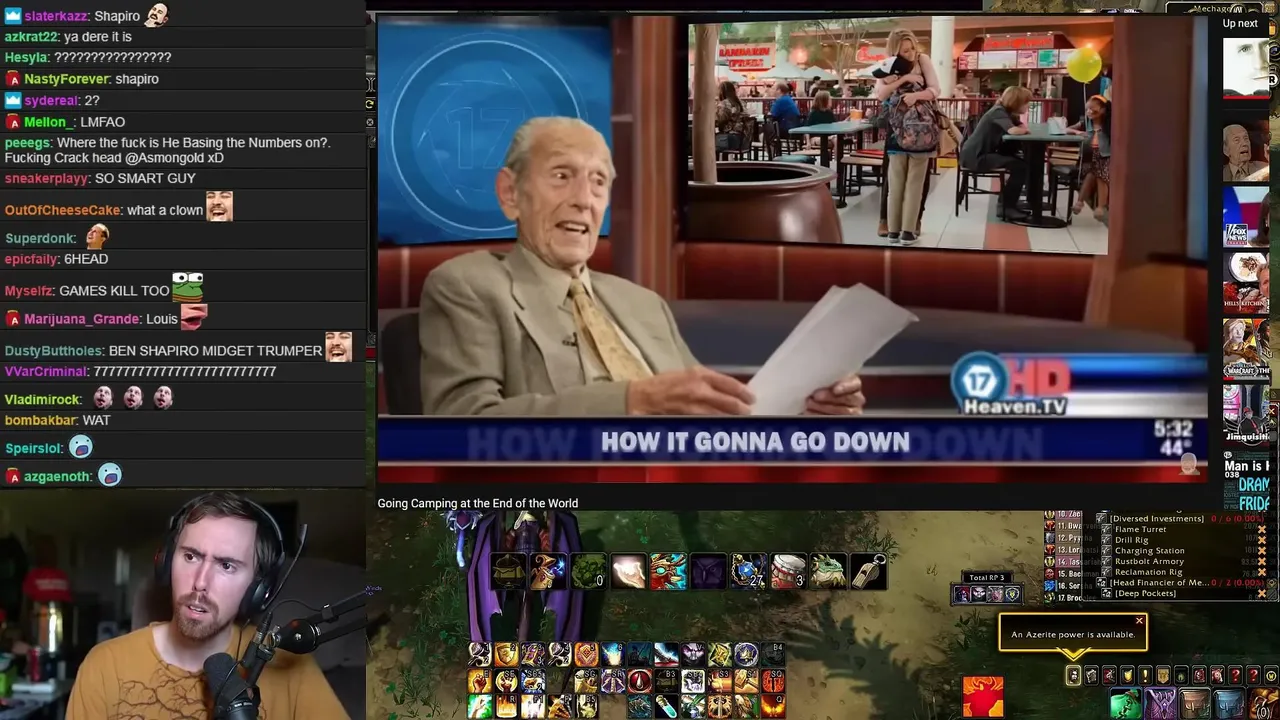The width and height of the screenshot is (1280, 720).
Task: Open OutOfCheeseCake's chat user card
Action: point(62,210)
